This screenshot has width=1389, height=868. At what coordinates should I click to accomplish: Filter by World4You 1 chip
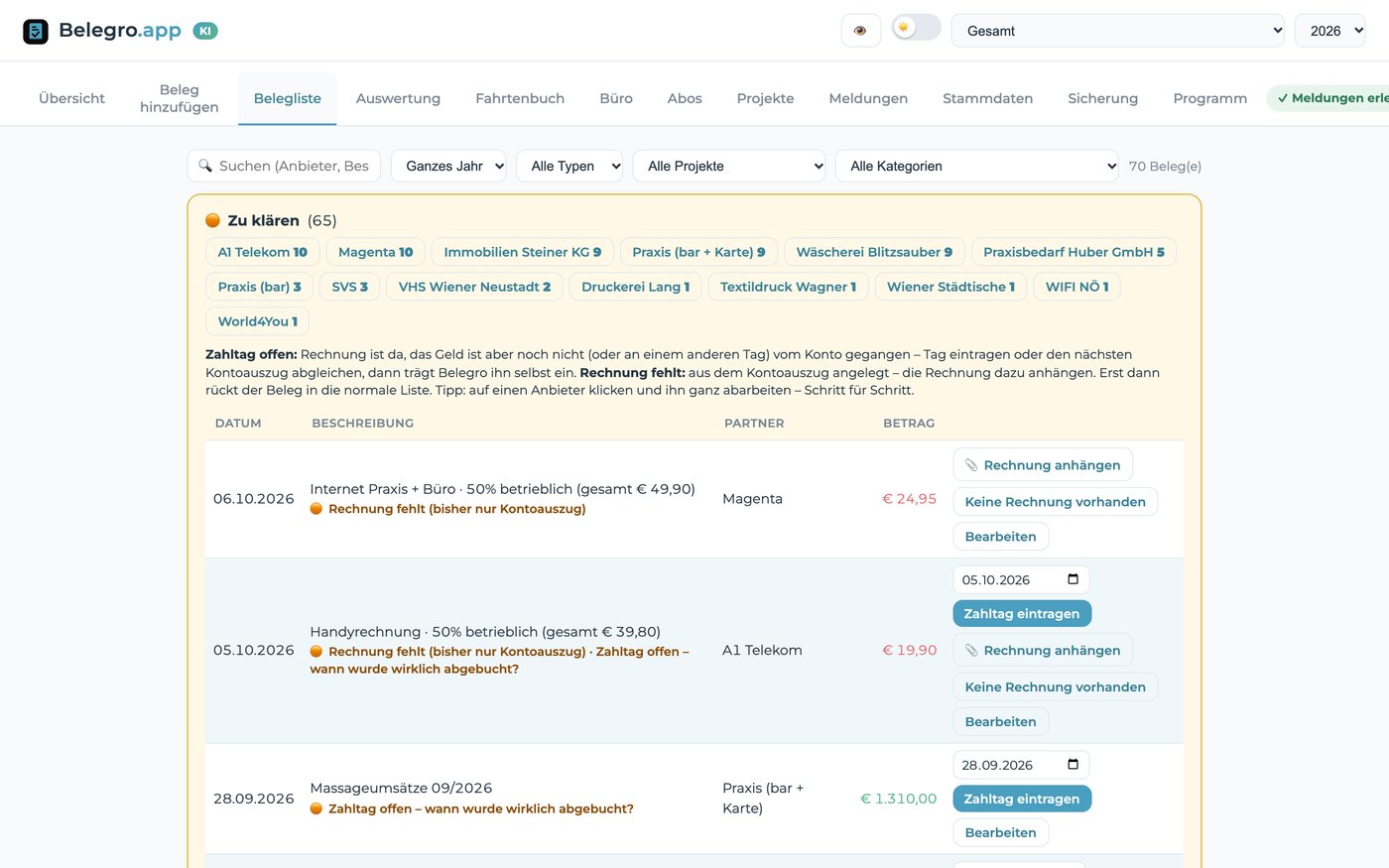[x=258, y=321]
